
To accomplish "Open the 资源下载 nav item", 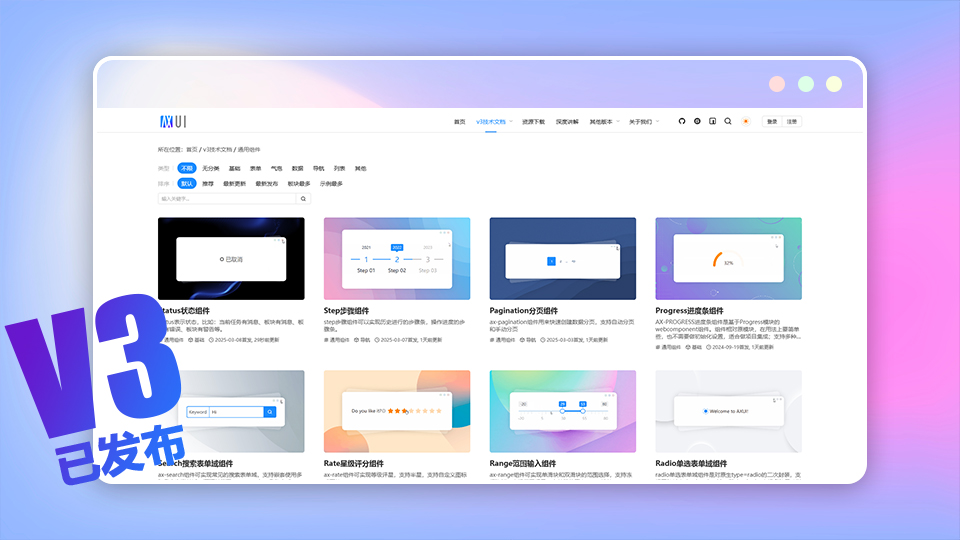I will (533, 122).
